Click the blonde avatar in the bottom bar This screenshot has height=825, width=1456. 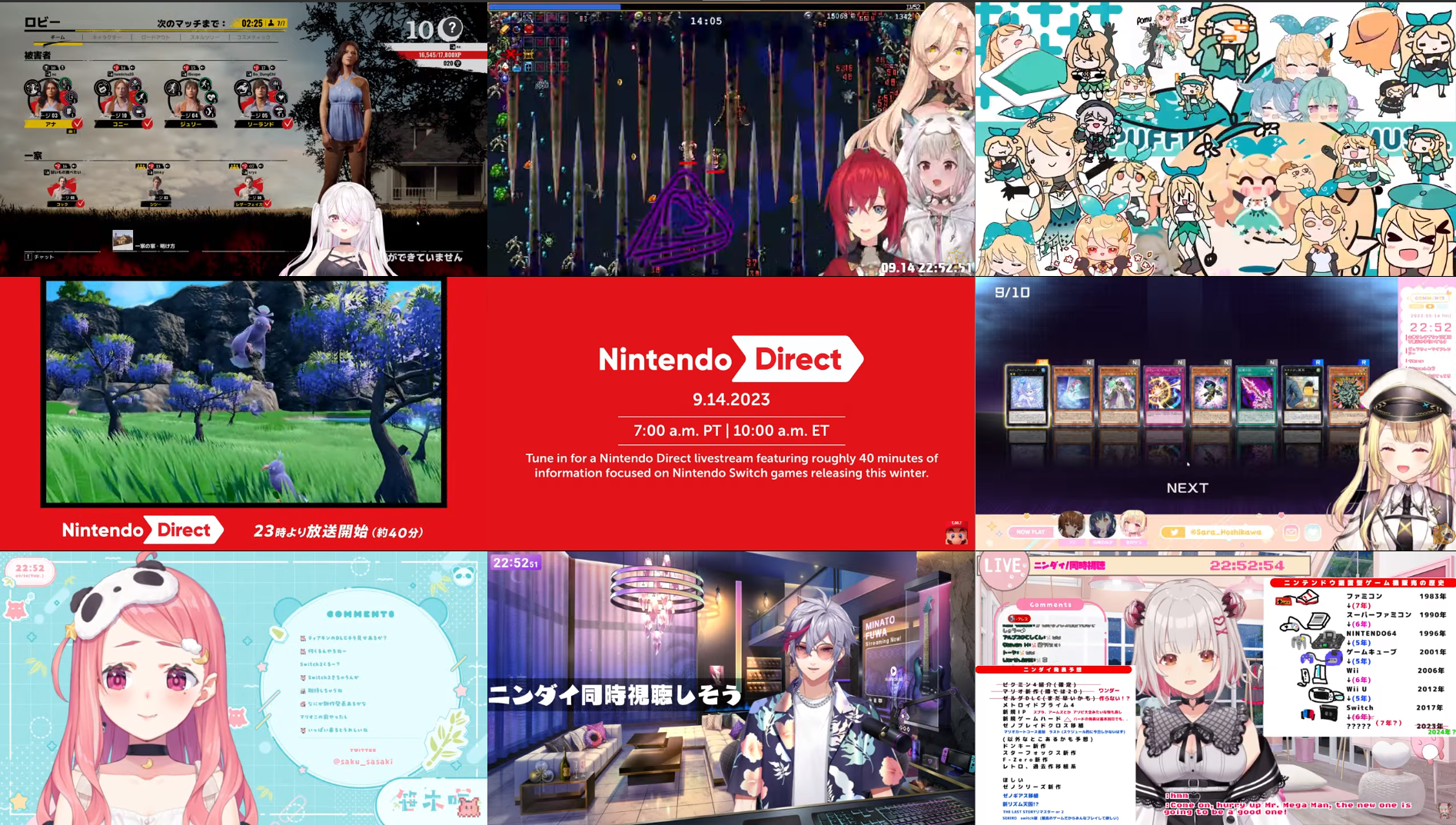pos(1132,524)
